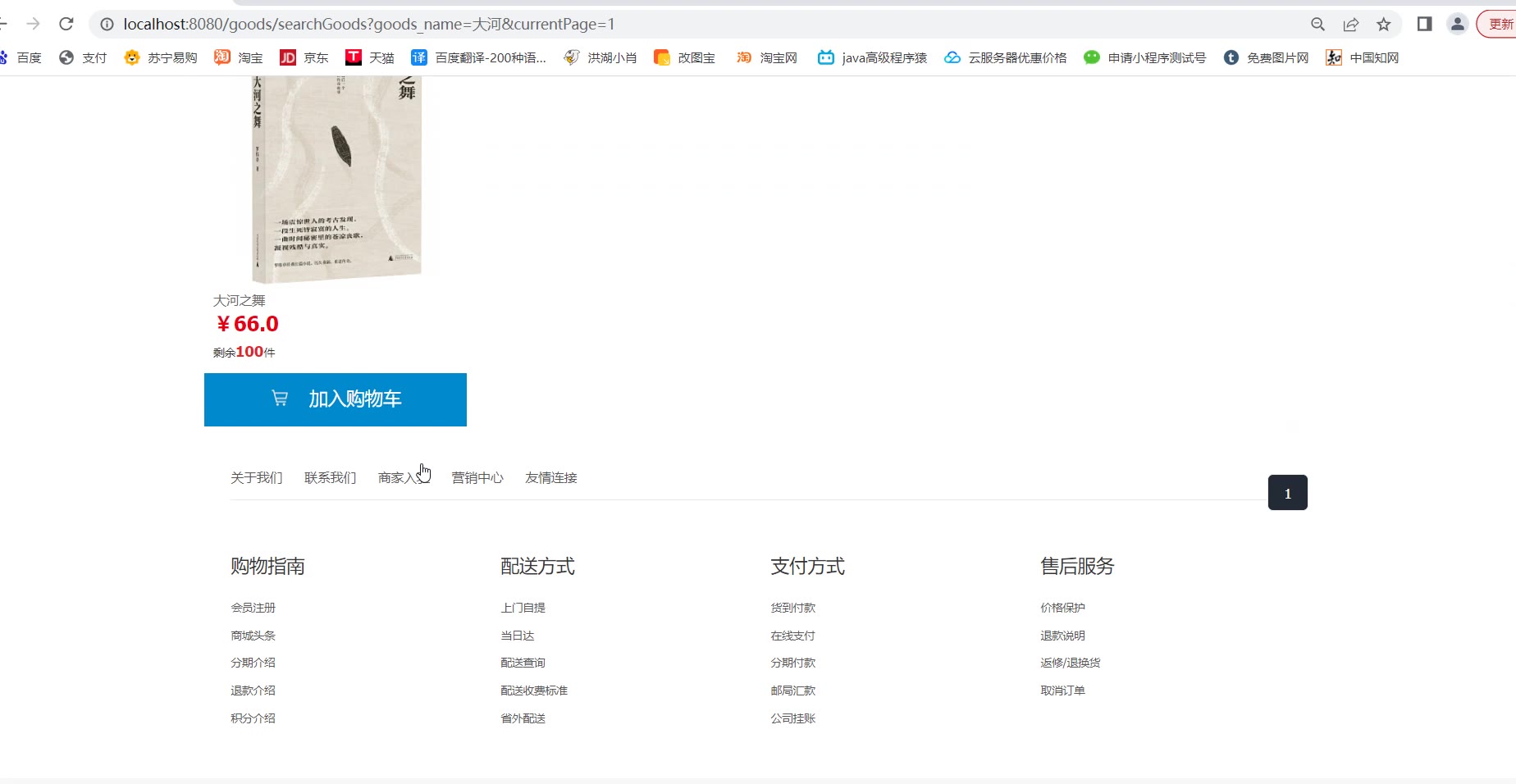Click the 配送方式 section heading
The image size is (1516, 784).
tap(538, 567)
